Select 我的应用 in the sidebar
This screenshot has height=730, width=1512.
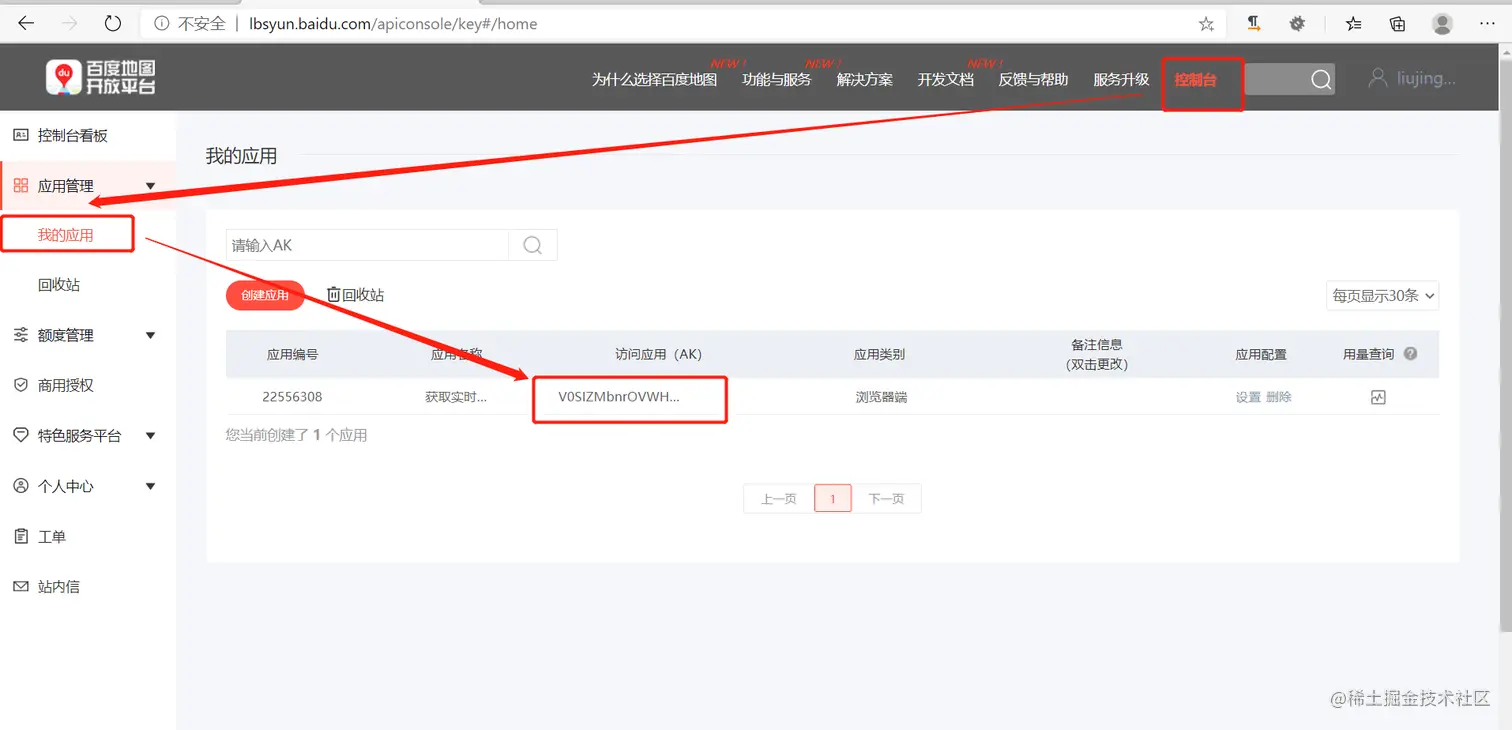point(66,235)
